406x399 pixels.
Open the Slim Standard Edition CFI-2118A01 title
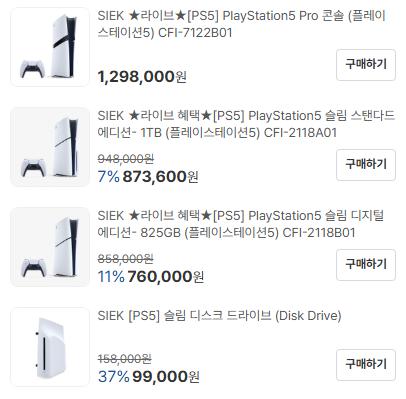(246, 124)
